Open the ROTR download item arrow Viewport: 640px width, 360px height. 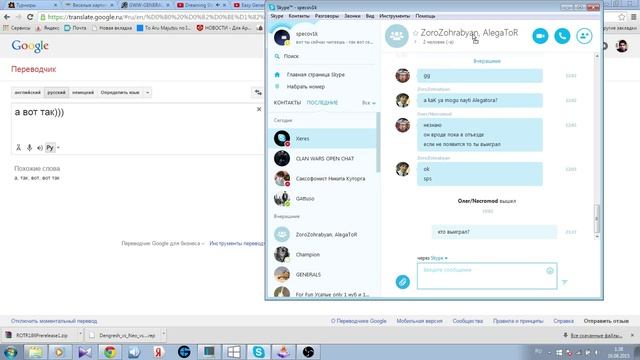click(x=80, y=335)
